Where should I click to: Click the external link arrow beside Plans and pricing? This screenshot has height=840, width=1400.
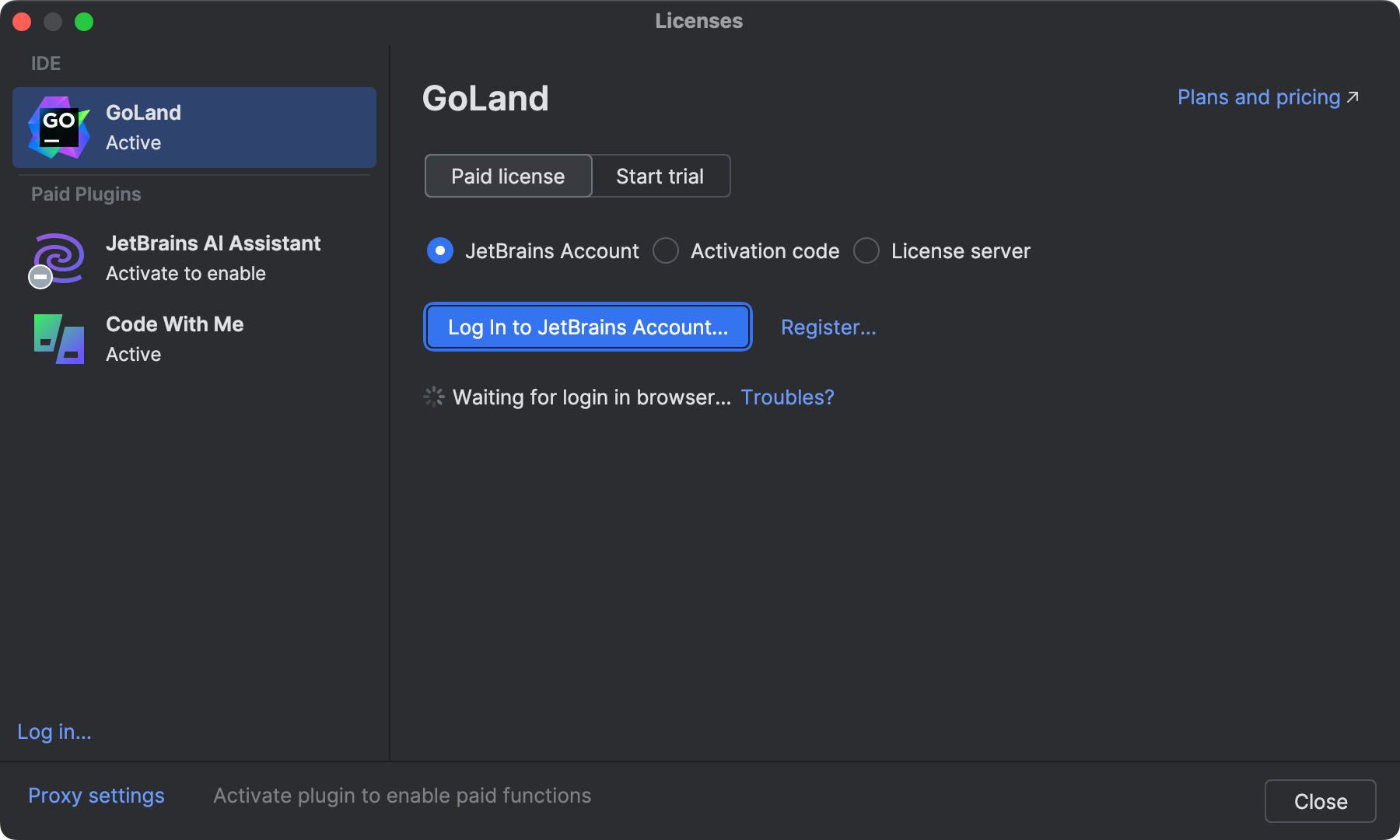coord(1352,96)
